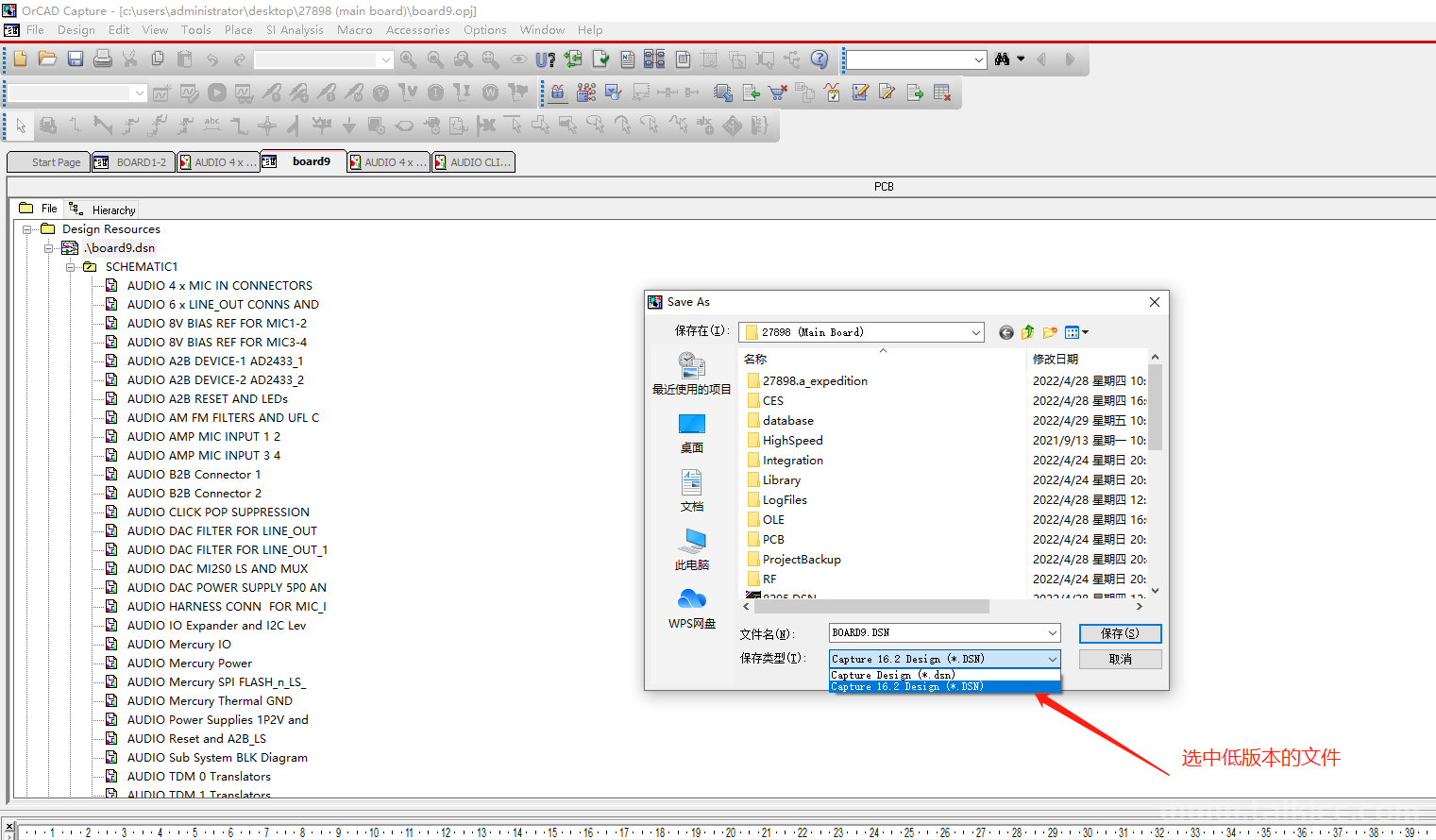1436x840 pixels.
Task: Open the SI Analysis menu
Action: point(295,30)
